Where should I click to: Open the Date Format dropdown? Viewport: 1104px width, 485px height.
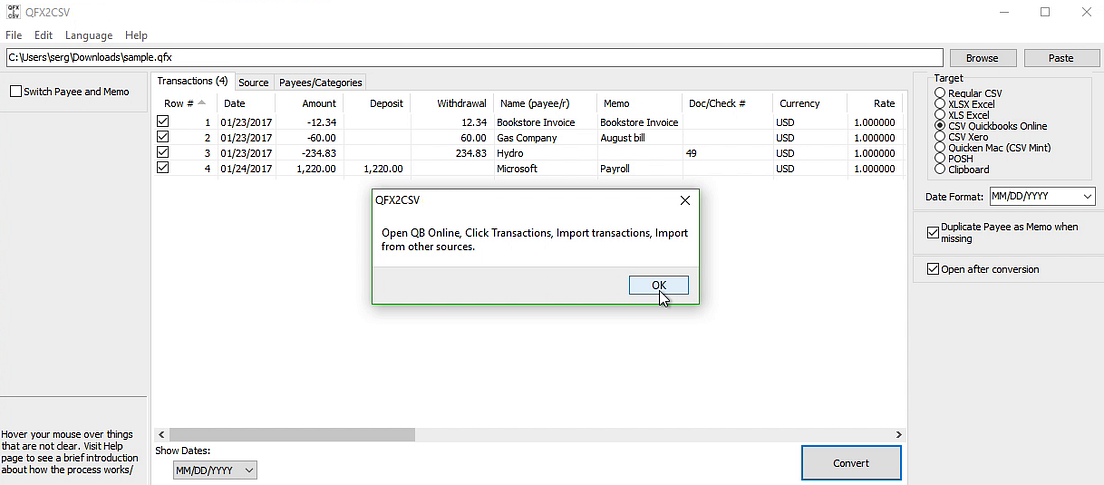(1042, 196)
